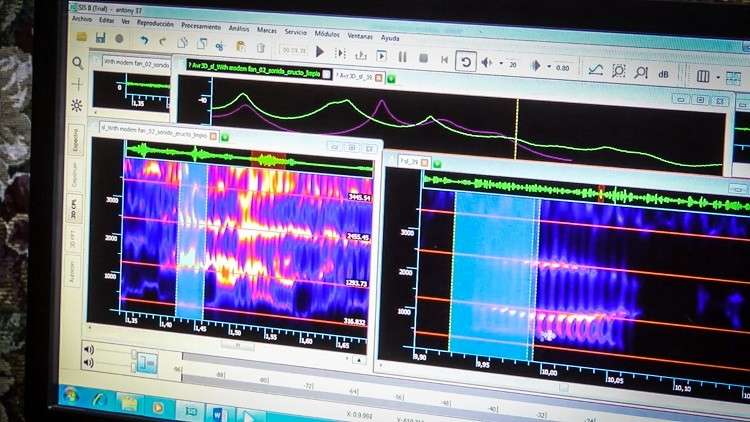Viewport: 750px width, 422px height.
Task: Open Word from the Windows taskbar
Action: point(216,412)
